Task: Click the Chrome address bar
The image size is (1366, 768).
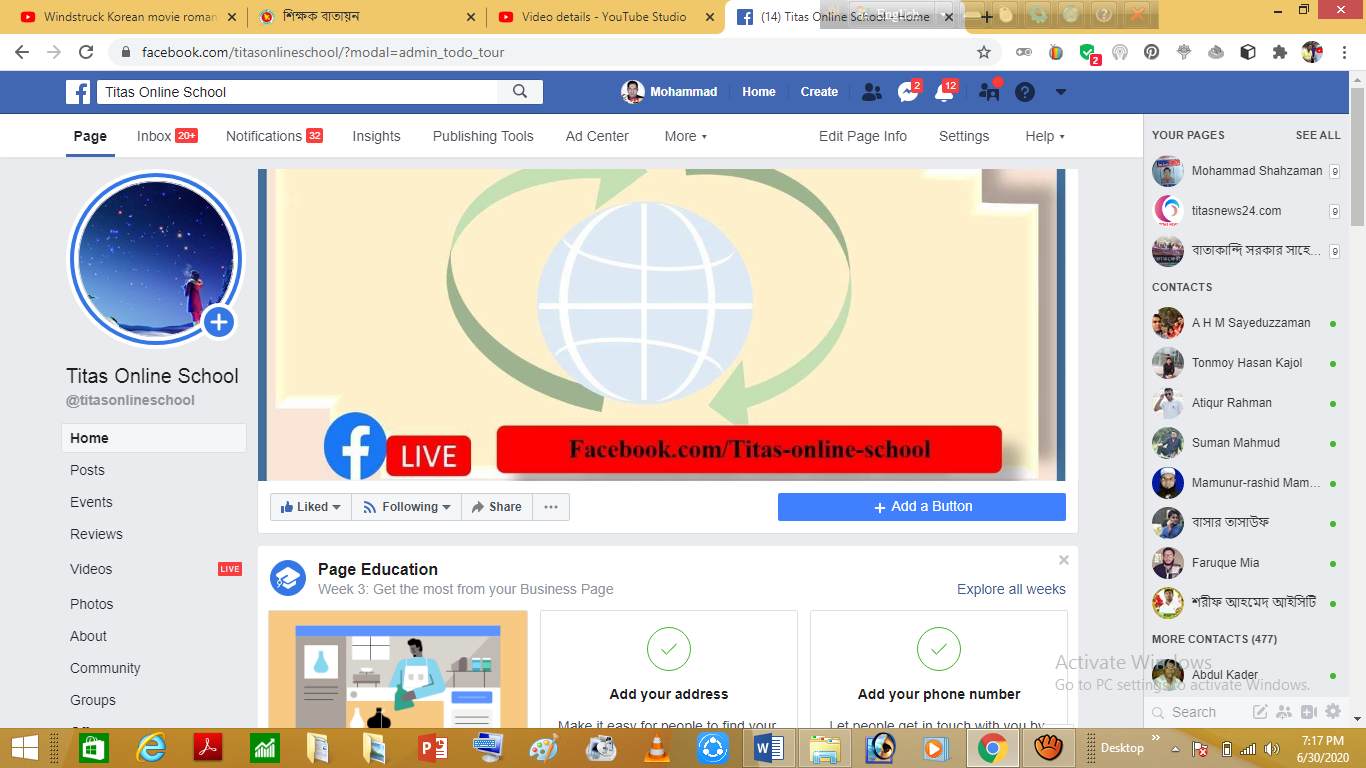Action: (556, 52)
